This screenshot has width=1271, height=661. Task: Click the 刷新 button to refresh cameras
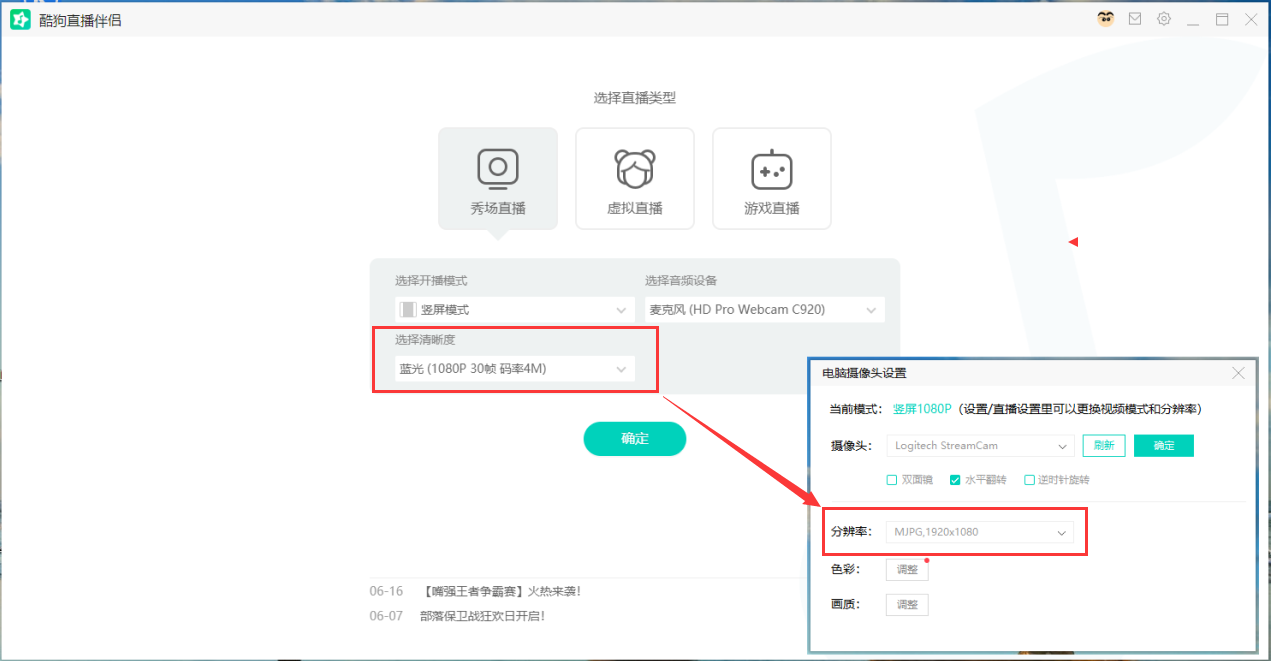tap(1104, 445)
